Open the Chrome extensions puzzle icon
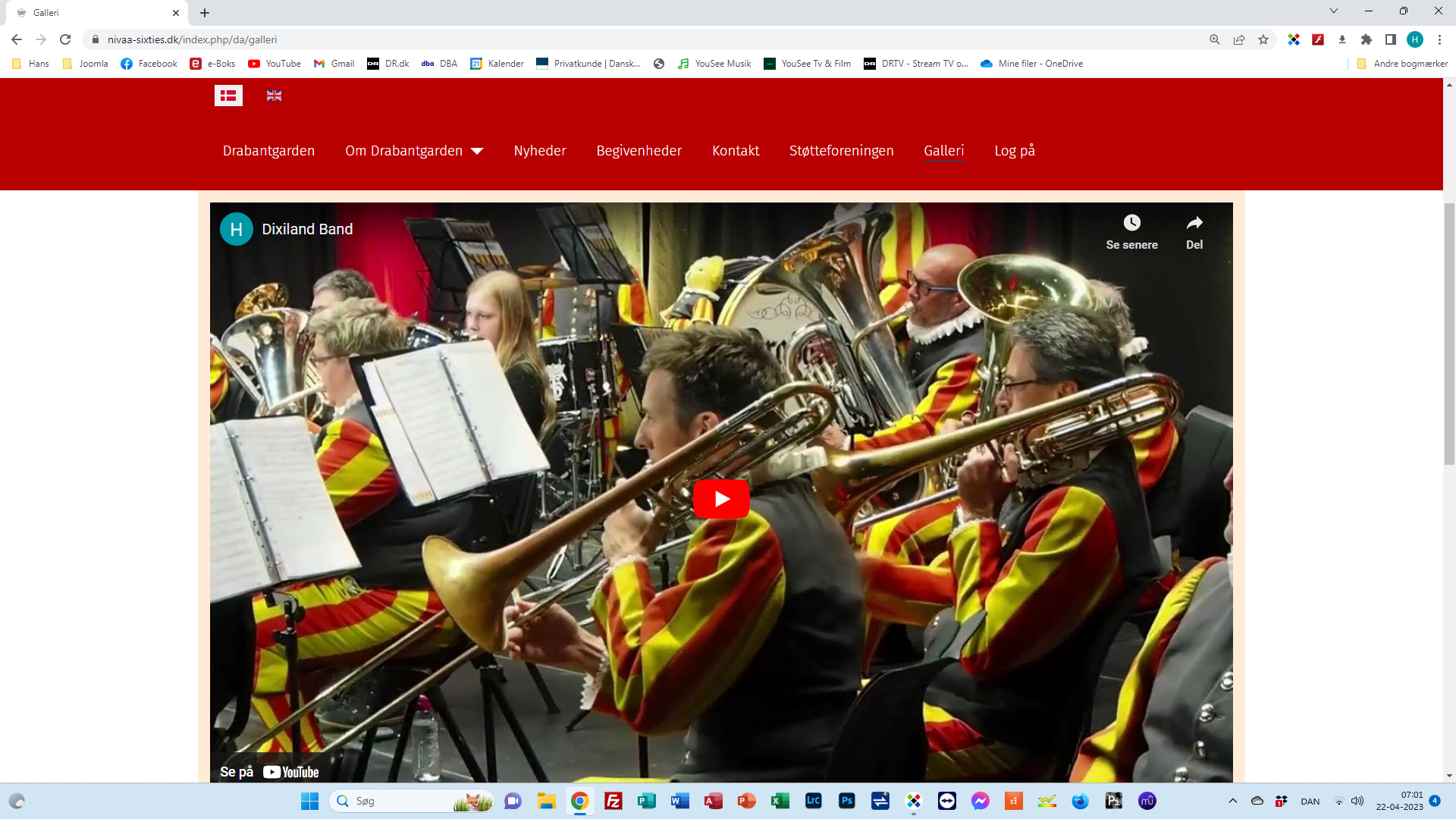The width and height of the screenshot is (1456, 819). [1367, 39]
